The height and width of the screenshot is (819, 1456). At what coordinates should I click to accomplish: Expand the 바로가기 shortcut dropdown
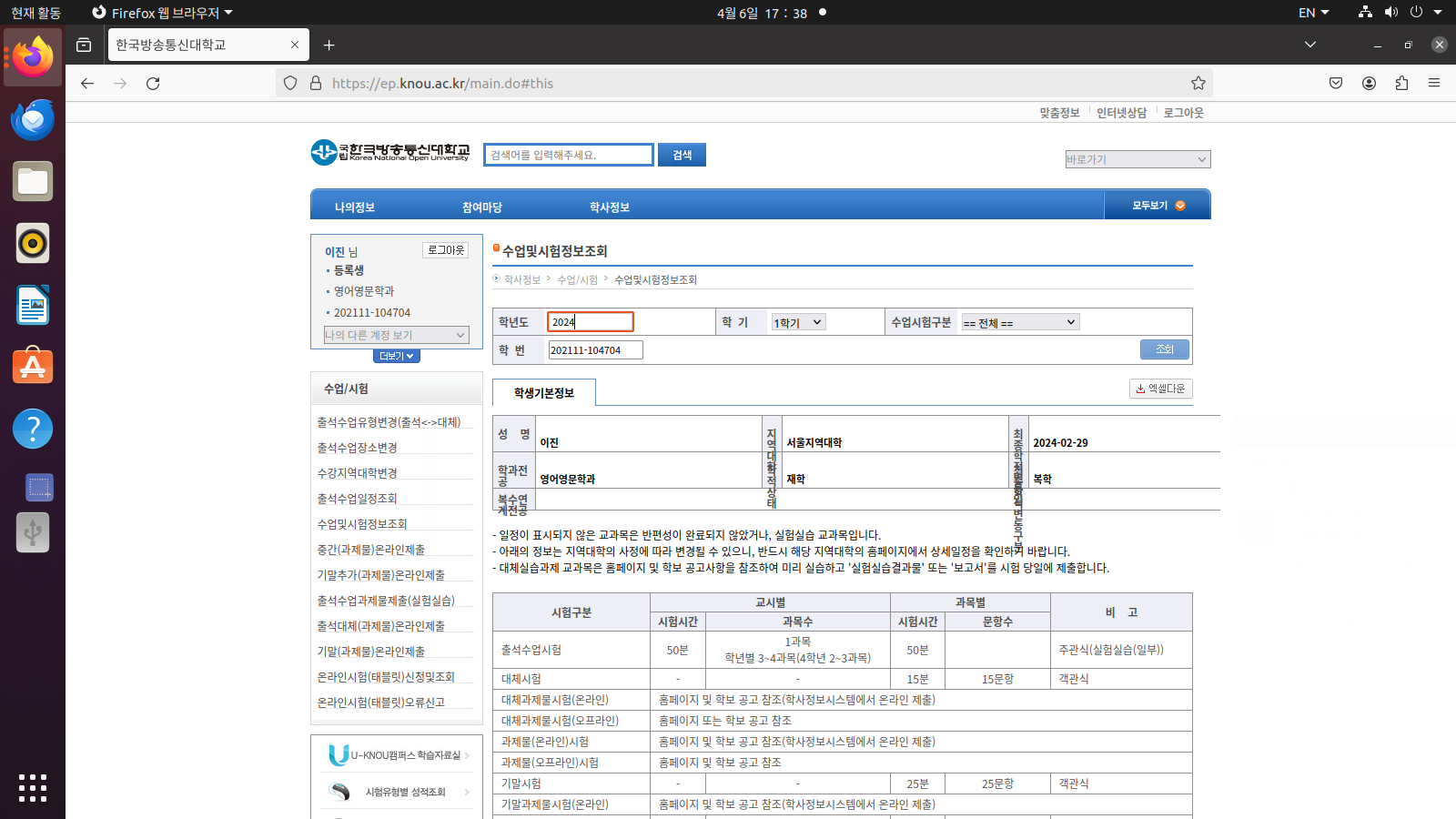[x=1137, y=159]
